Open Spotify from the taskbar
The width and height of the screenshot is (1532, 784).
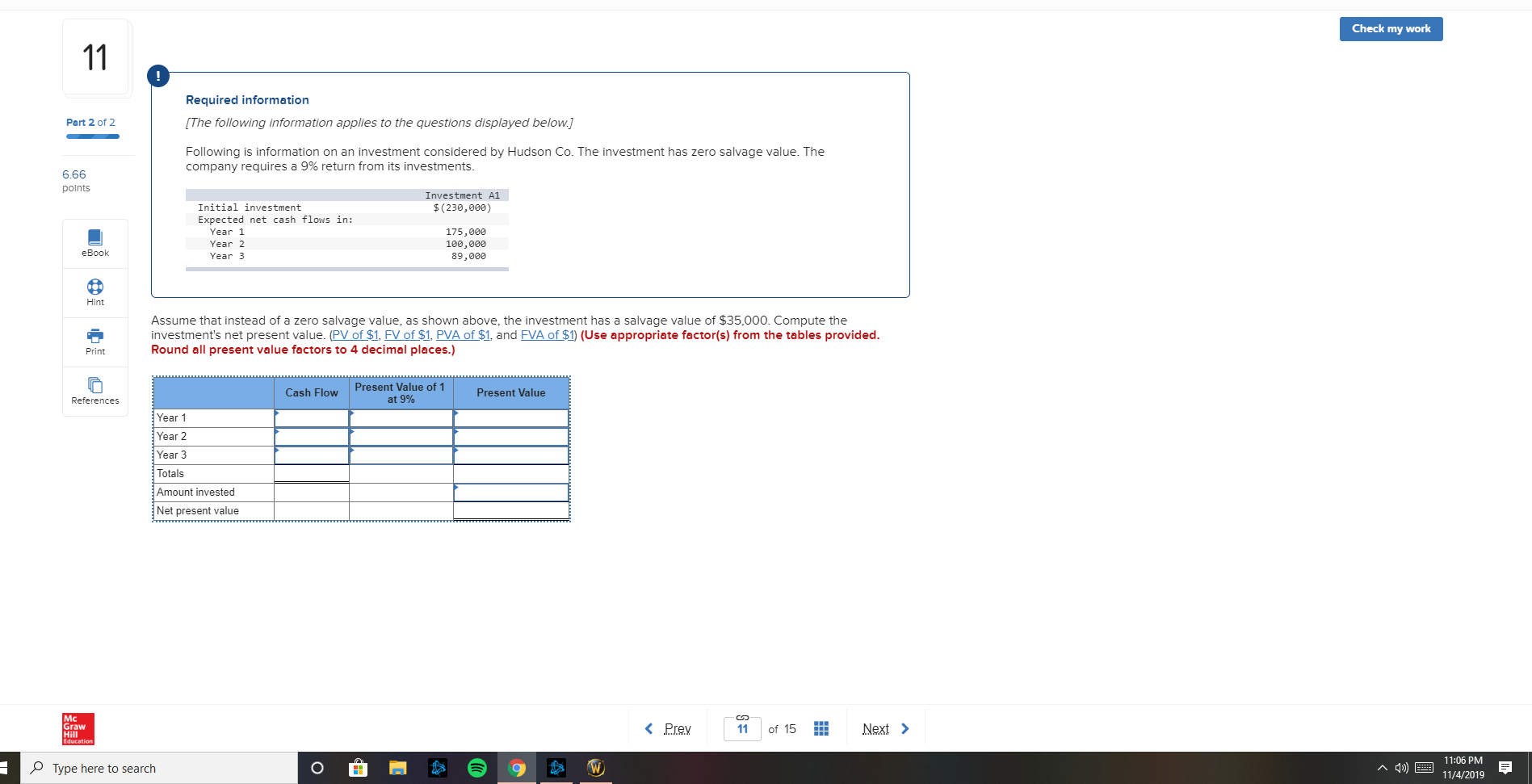coord(477,768)
